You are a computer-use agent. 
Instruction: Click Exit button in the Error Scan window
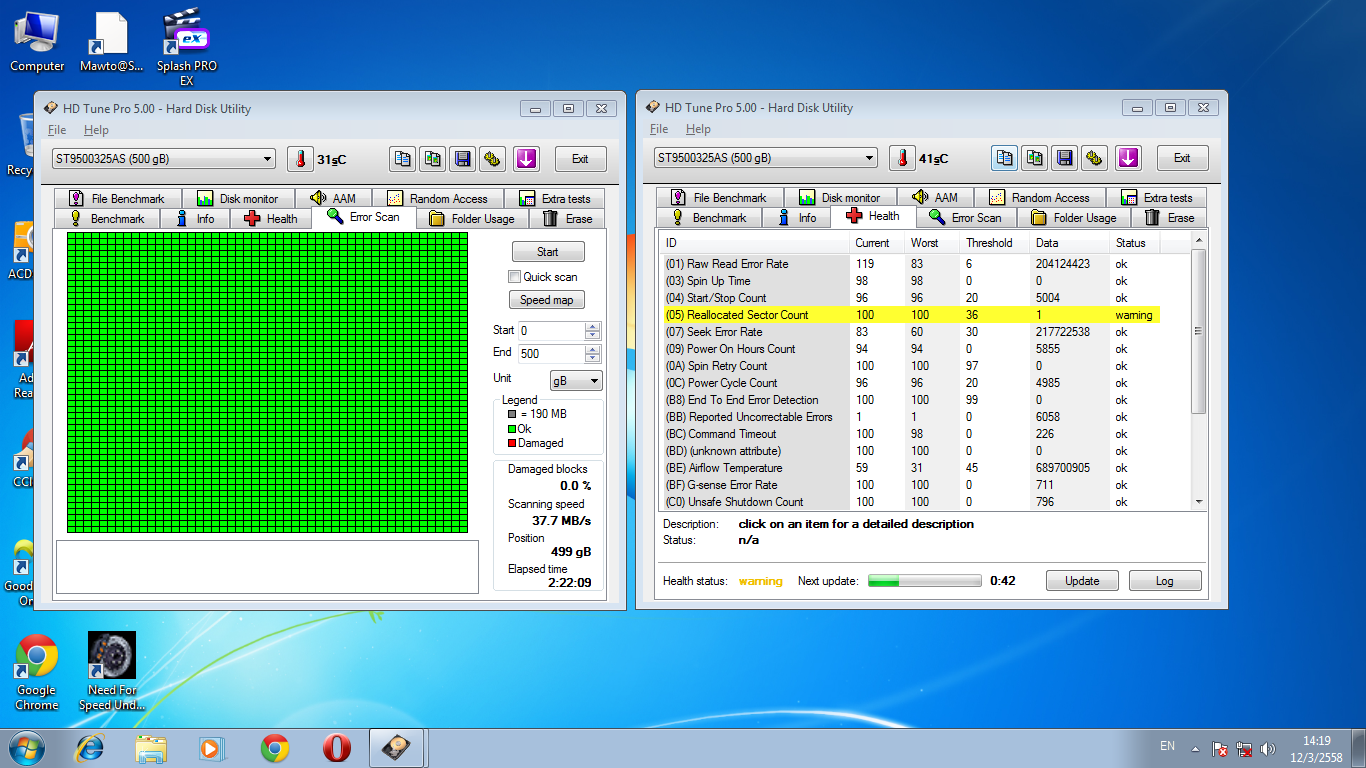[x=580, y=159]
